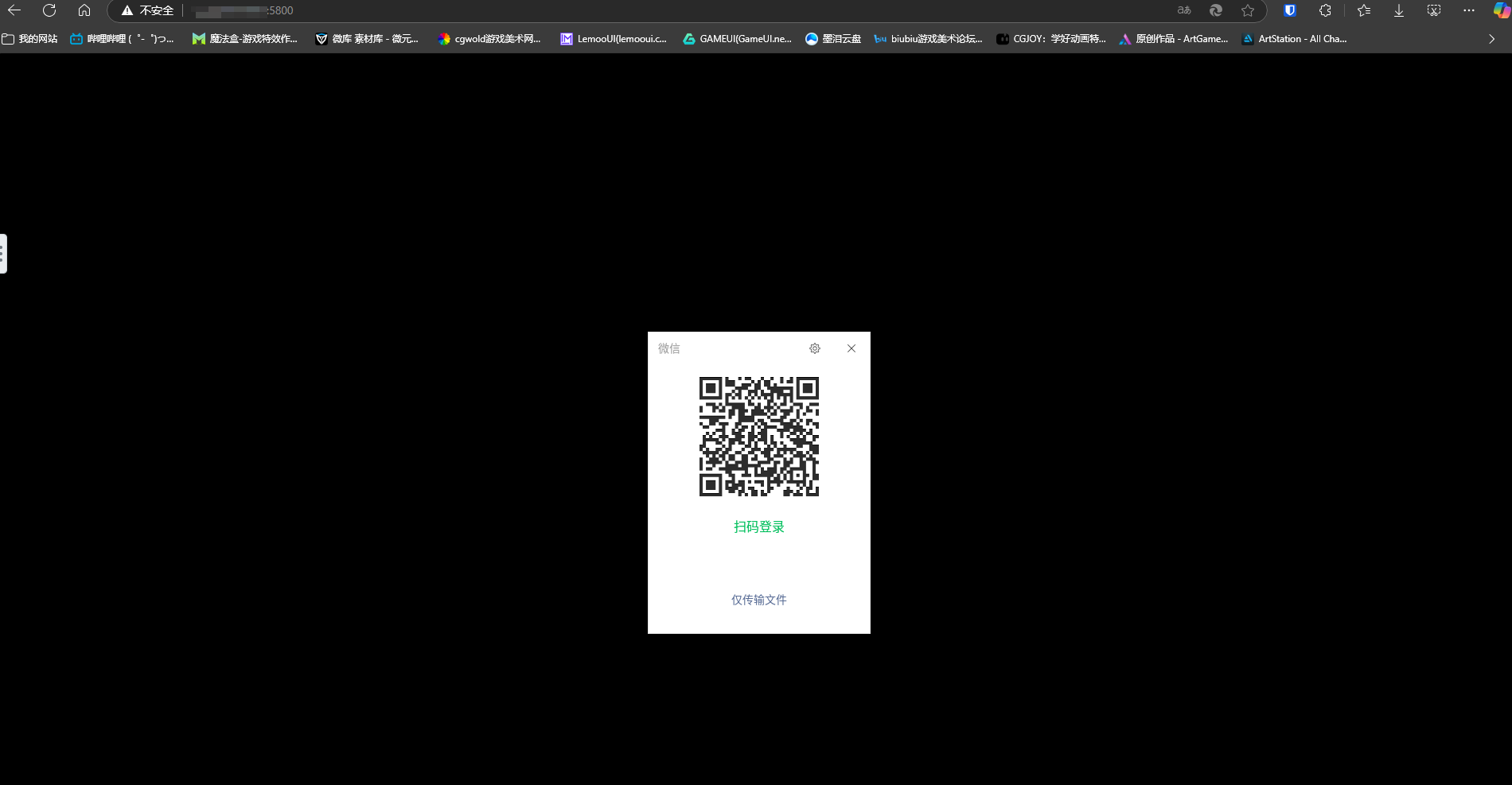The width and height of the screenshot is (1512, 785).
Task: Click the WeChat login QR code
Action: (x=759, y=437)
